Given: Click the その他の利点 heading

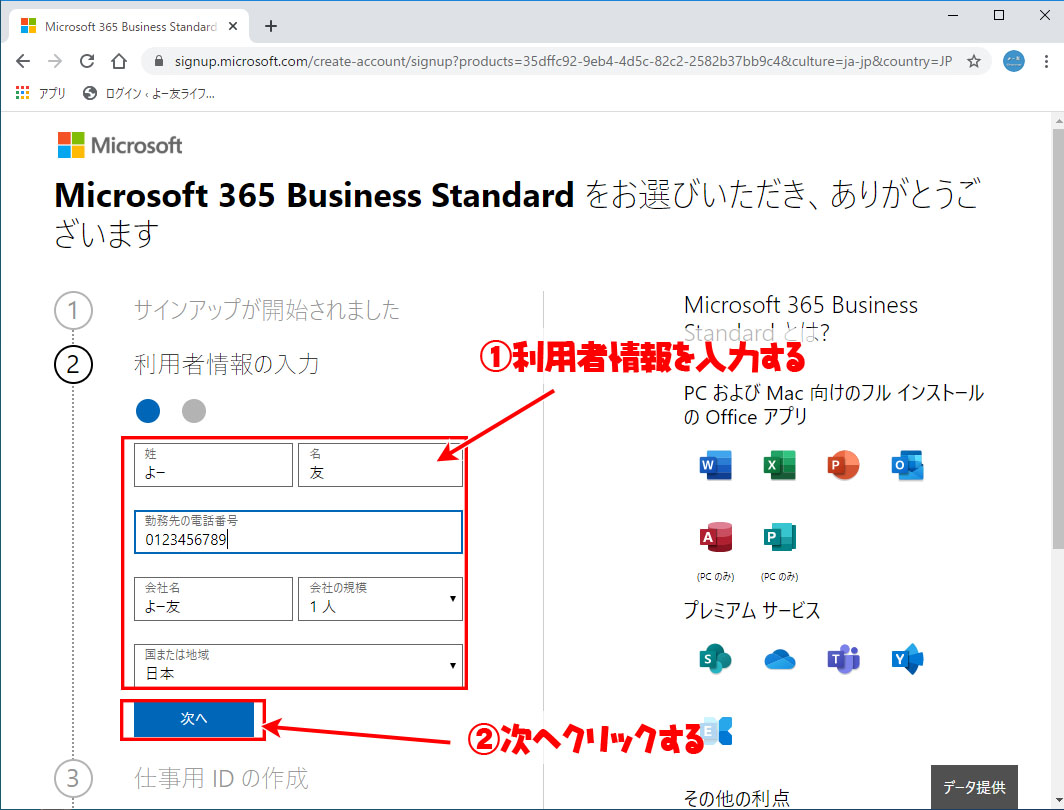Looking at the screenshot, I should pos(736,798).
